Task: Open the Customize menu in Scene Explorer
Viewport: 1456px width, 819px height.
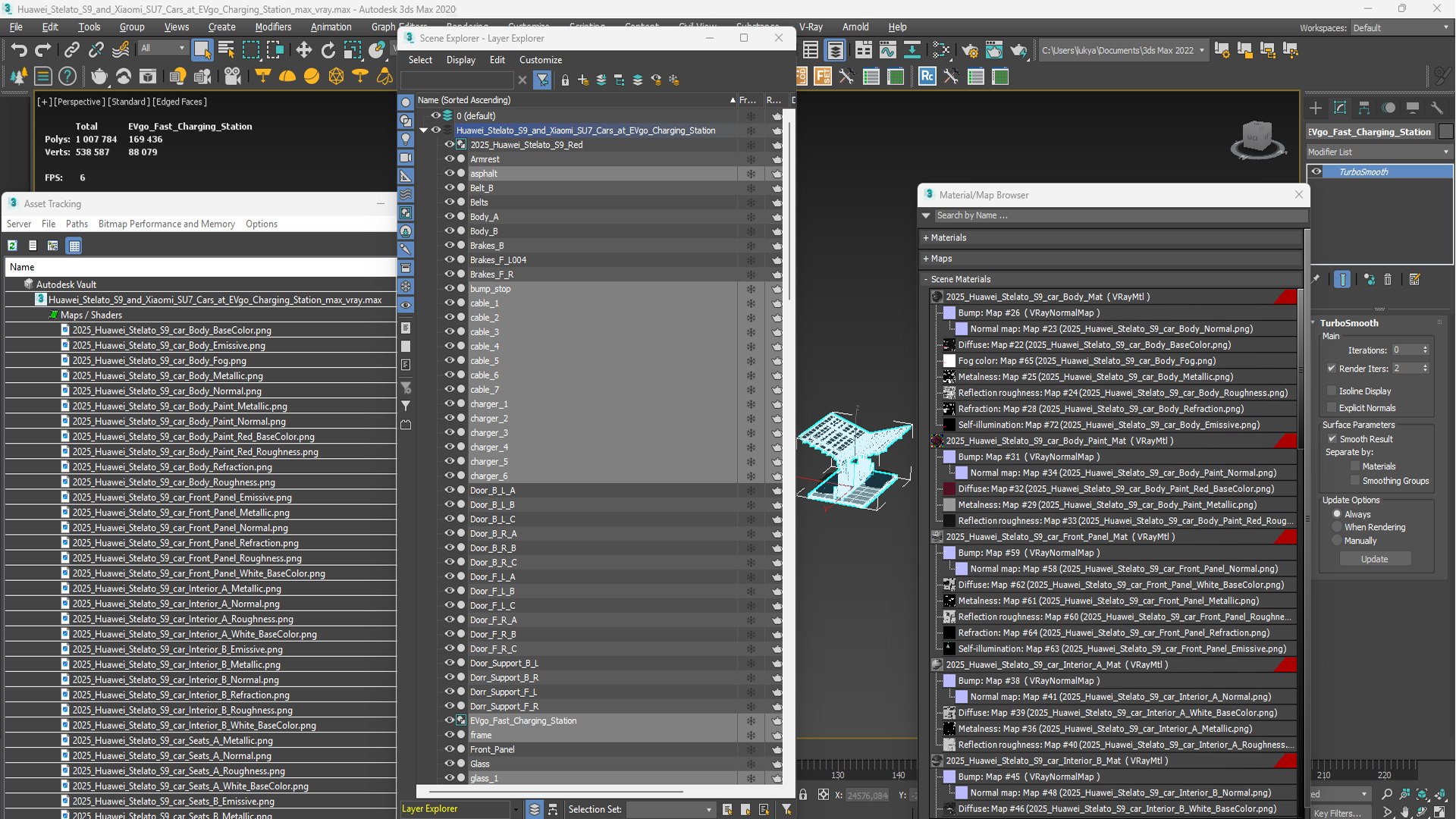Action: pyautogui.click(x=541, y=60)
